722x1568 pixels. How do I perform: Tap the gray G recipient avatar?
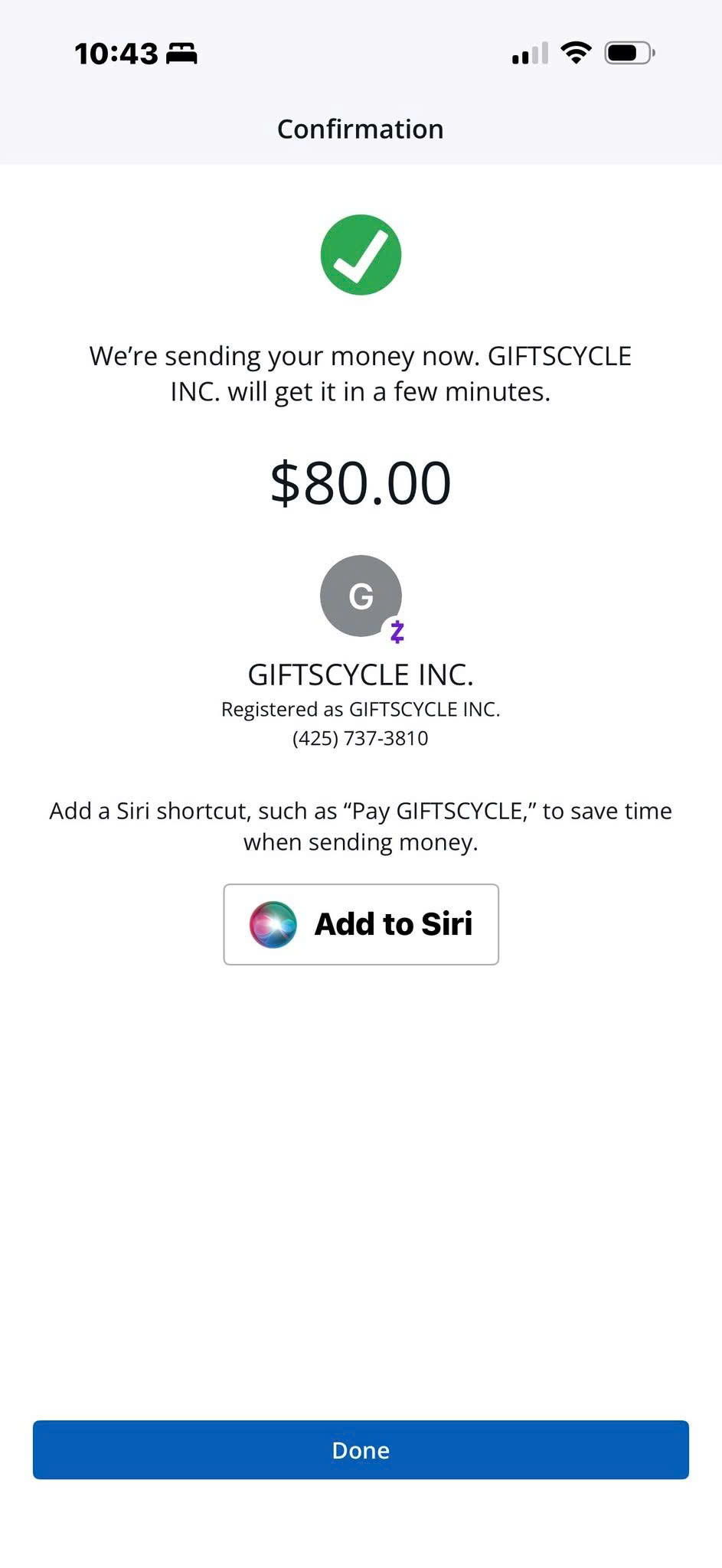(x=361, y=596)
